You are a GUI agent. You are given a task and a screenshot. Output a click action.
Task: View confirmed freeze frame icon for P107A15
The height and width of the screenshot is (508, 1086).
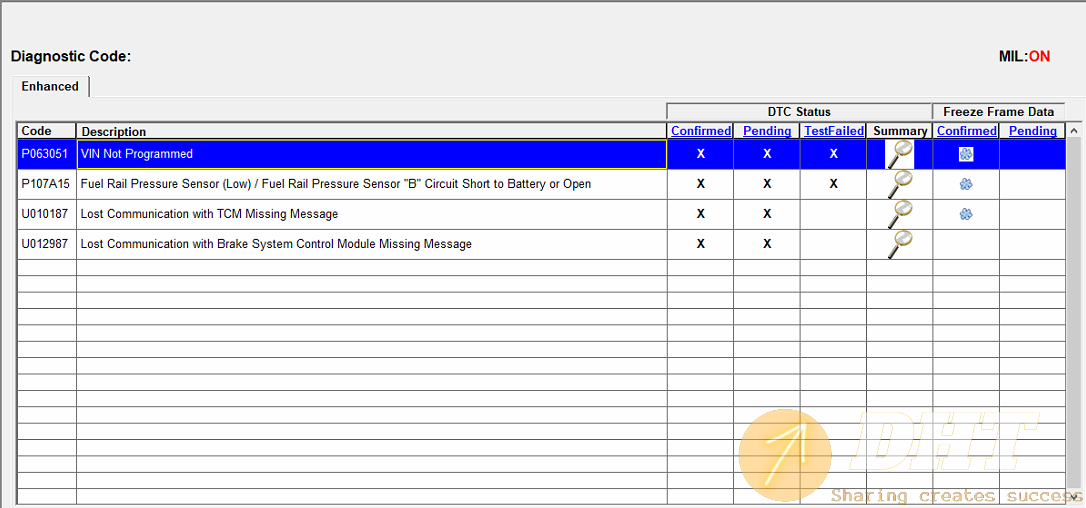[966, 184]
